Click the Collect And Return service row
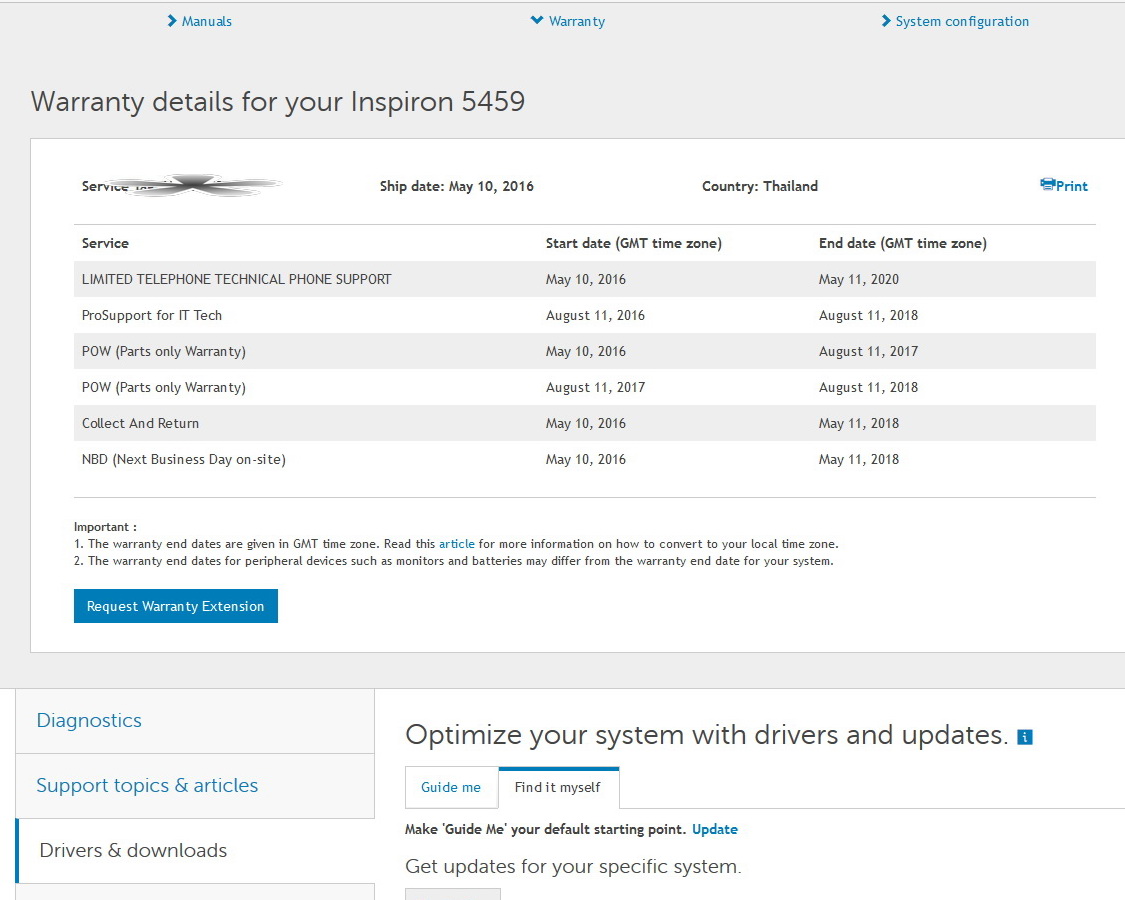 click(x=141, y=423)
